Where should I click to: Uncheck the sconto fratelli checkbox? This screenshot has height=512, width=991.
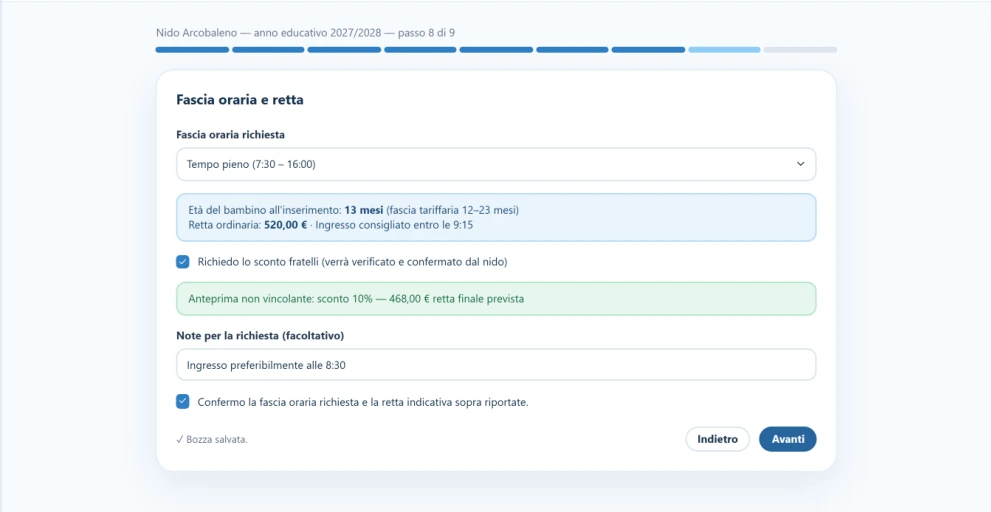(x=183, y=262)
